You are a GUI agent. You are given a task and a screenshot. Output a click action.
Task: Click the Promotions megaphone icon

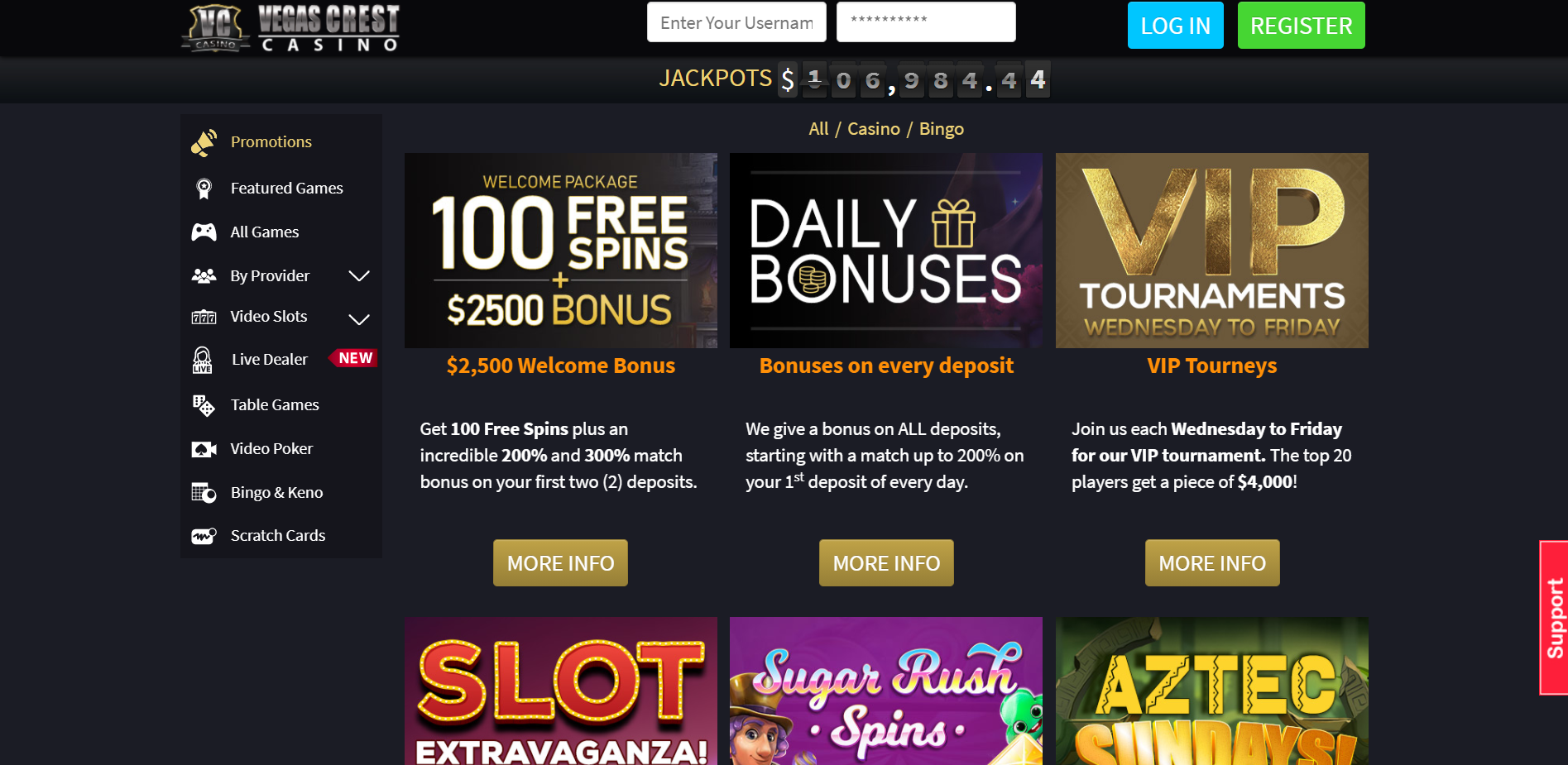point(204,142)
